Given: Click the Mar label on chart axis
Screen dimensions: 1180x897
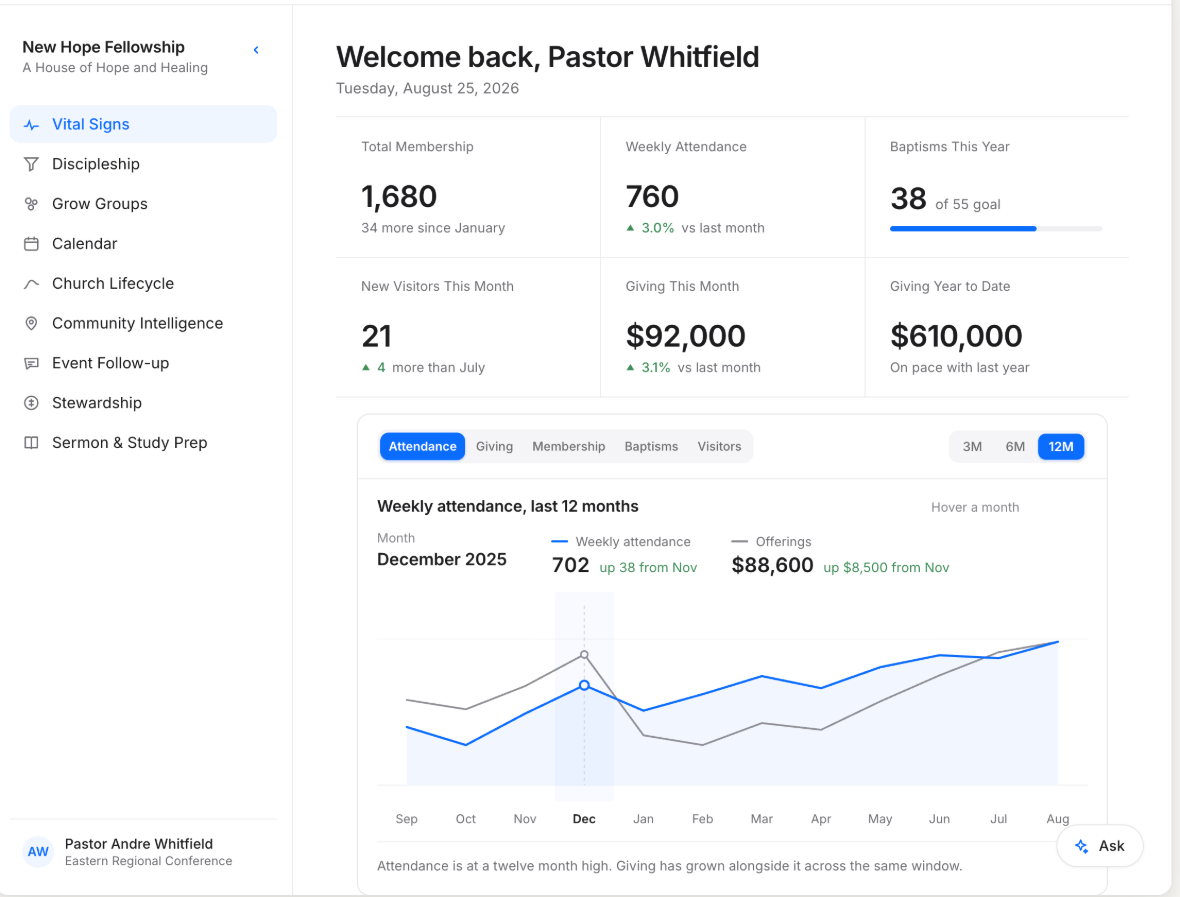Looking at the screenshot, I should pos(762,819).
